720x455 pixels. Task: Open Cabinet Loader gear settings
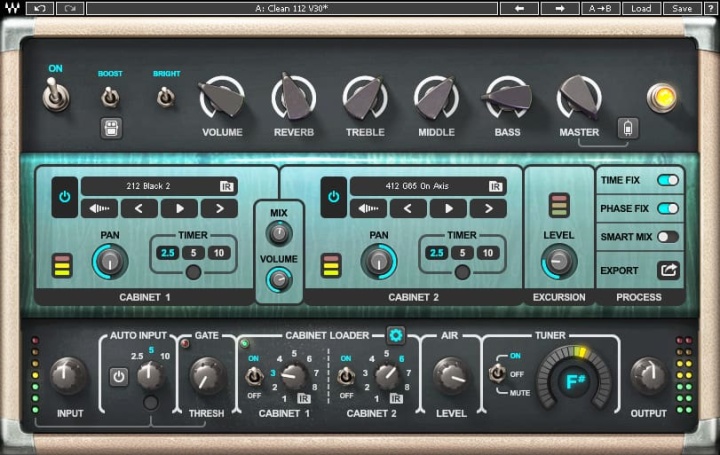click(x=395, y=335)
